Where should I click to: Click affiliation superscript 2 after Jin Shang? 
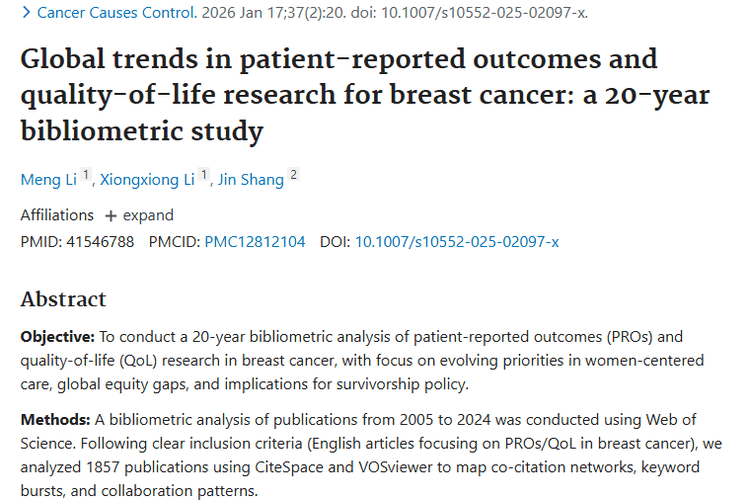(x=293, y=177)
